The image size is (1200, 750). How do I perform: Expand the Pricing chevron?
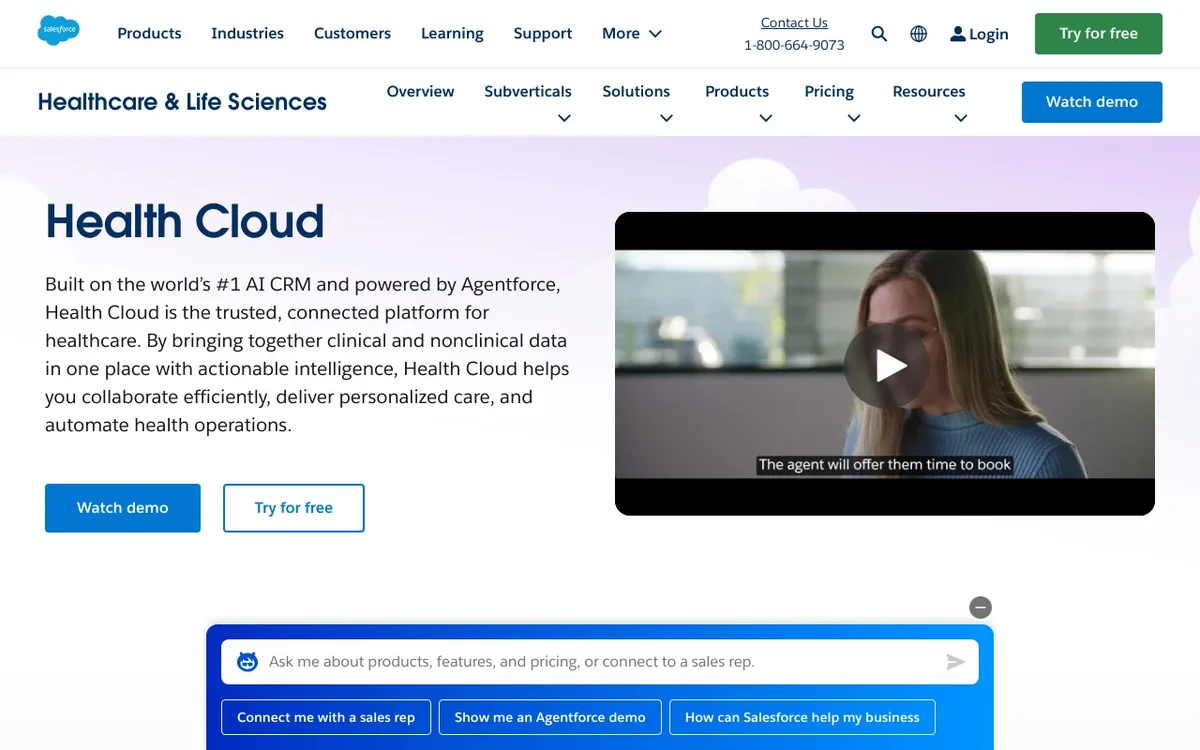pyautogui.click(x=854, y=118)
